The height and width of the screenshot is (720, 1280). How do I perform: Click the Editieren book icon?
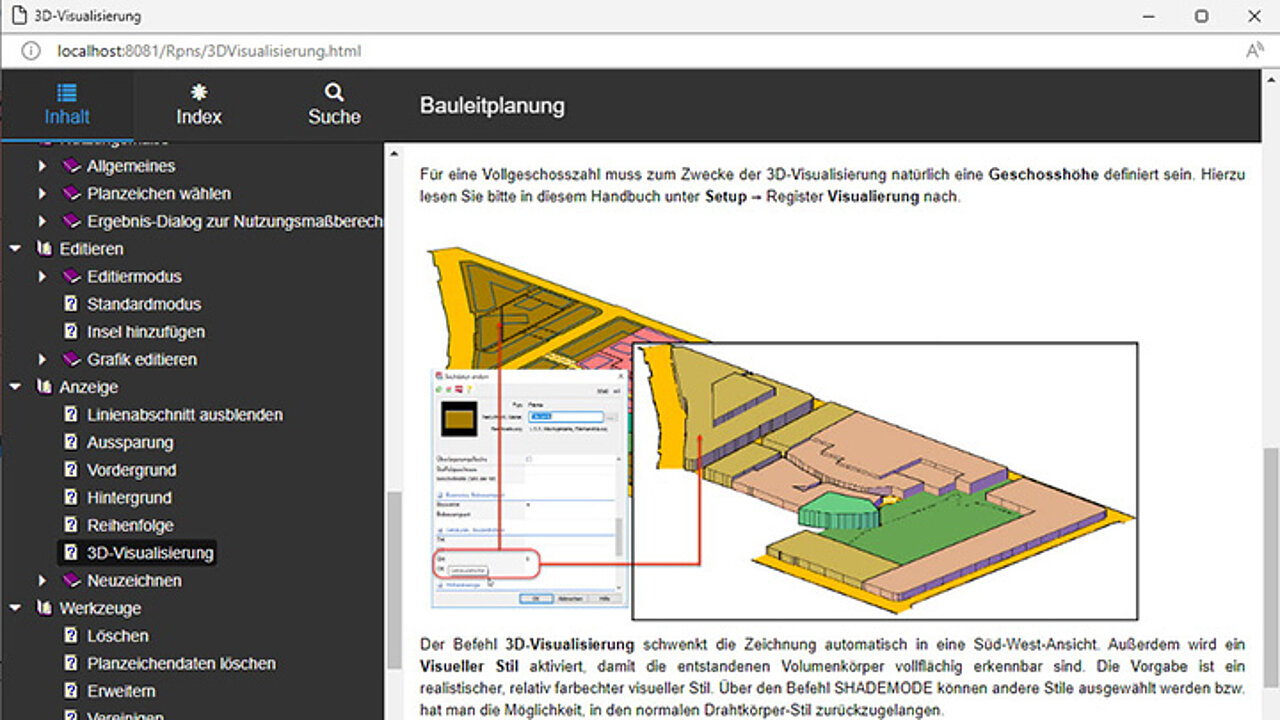(43, 249)
